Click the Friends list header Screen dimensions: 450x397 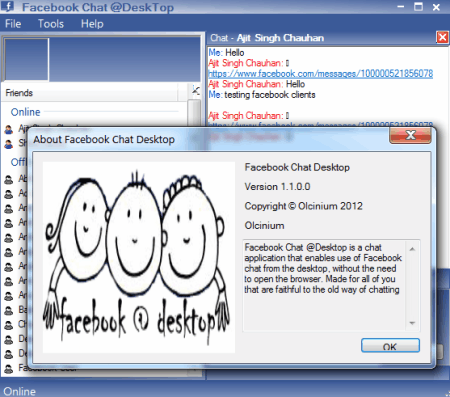click(90, 93)
